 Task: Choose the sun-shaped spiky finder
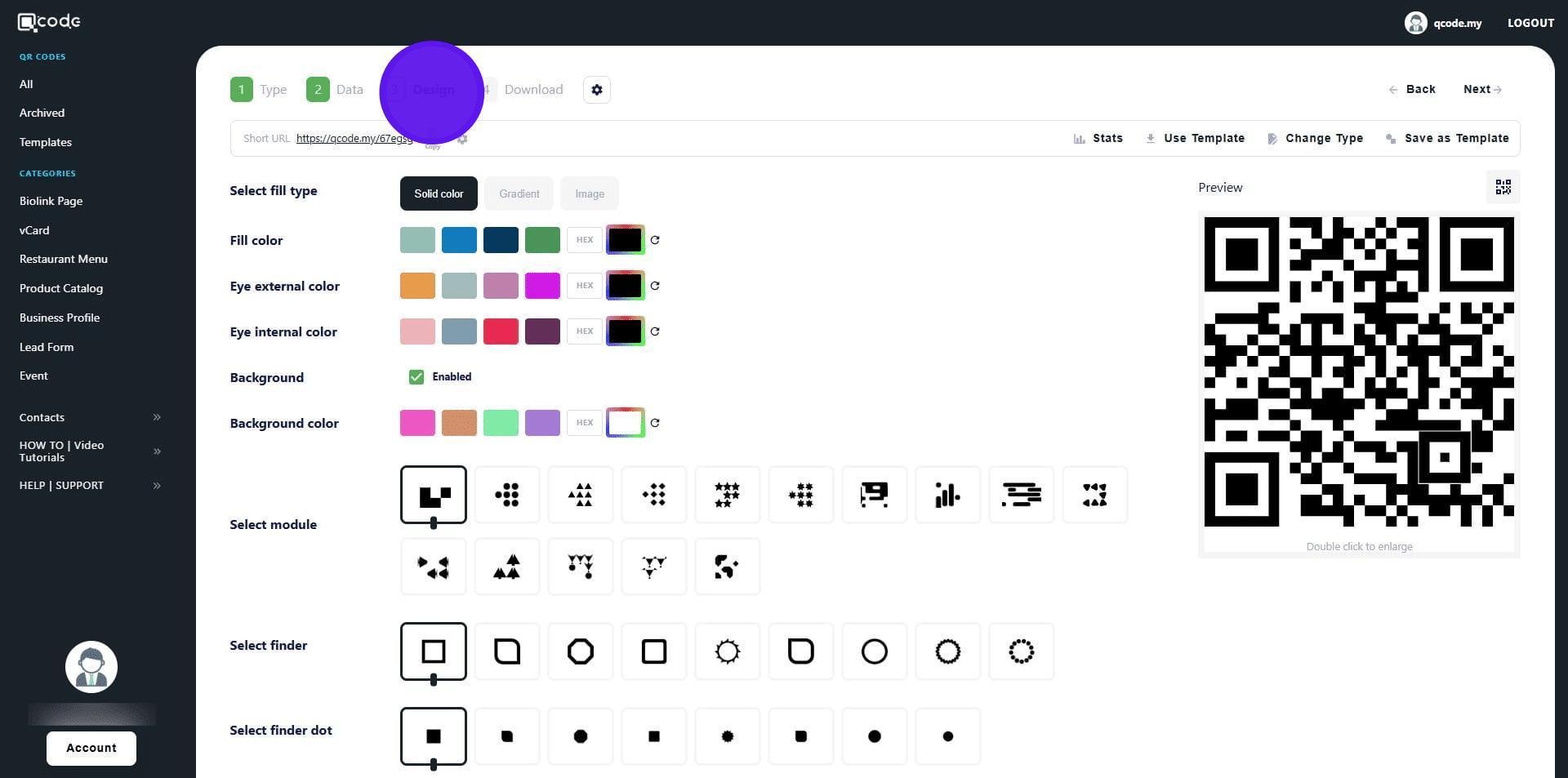[x=728, y=651]
